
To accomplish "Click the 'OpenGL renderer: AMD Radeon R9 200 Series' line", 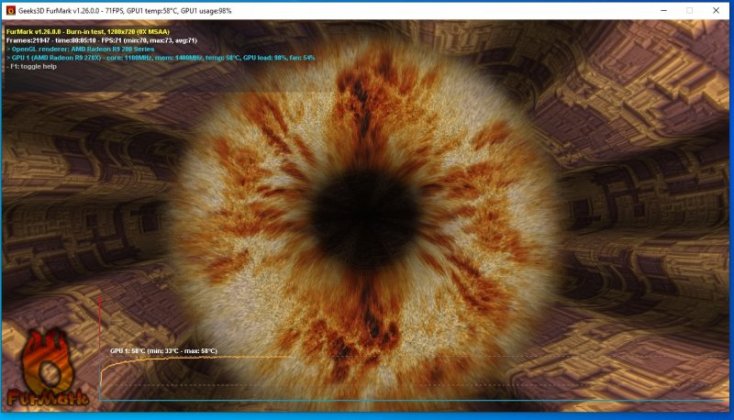I will [x=80, y=49].
